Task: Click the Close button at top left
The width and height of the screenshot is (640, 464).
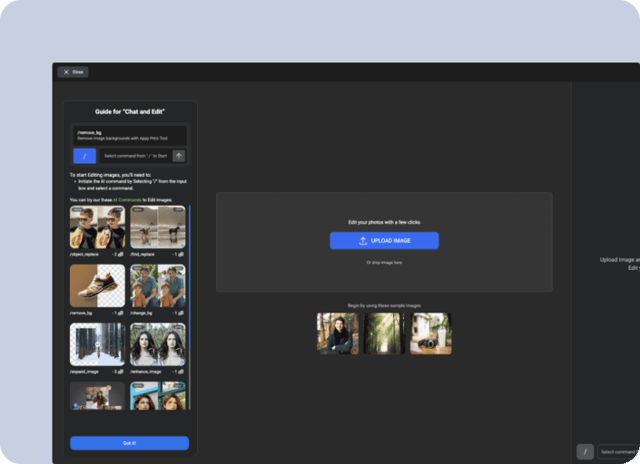Action: tap(73, 72)
